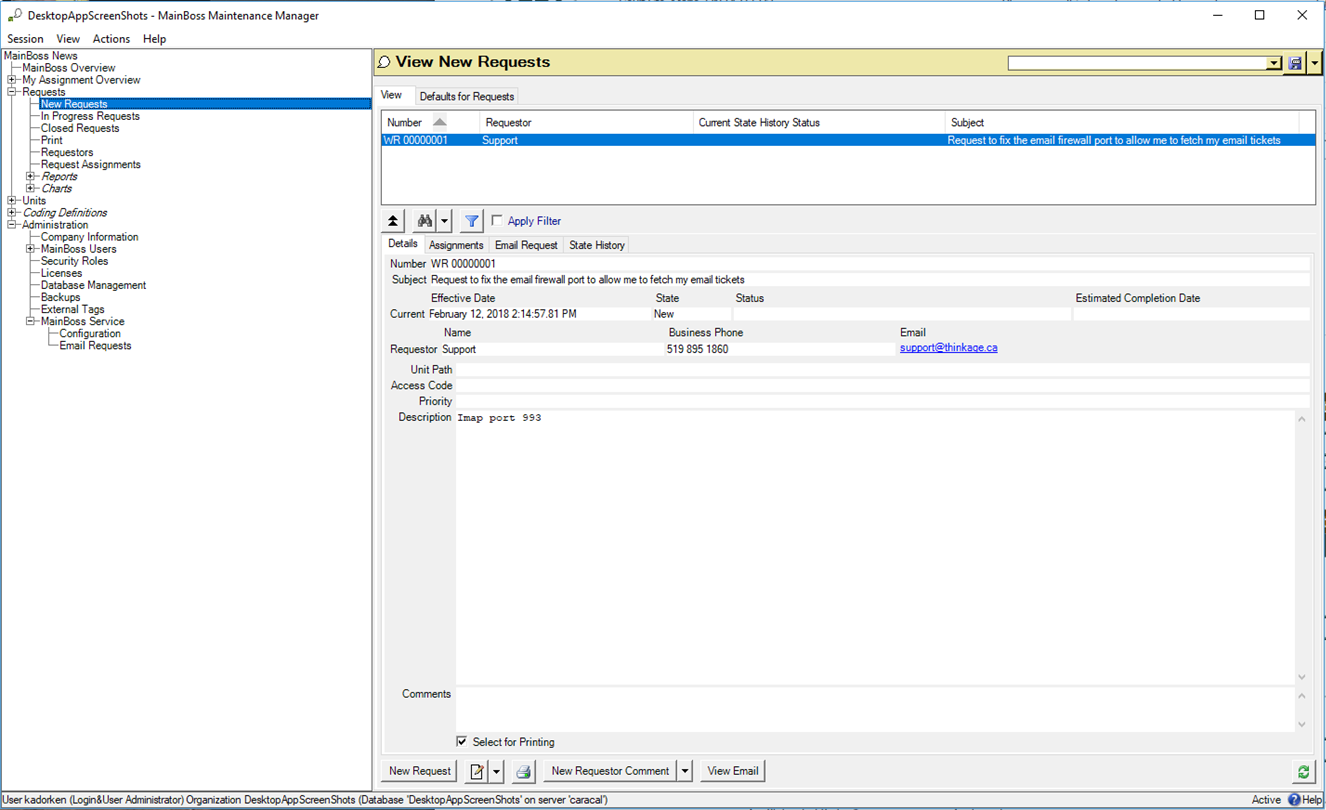This screenshot has width=1326, height=810.
Task: Sort by Current State History Status column
Action: click(x=819, y=123)
